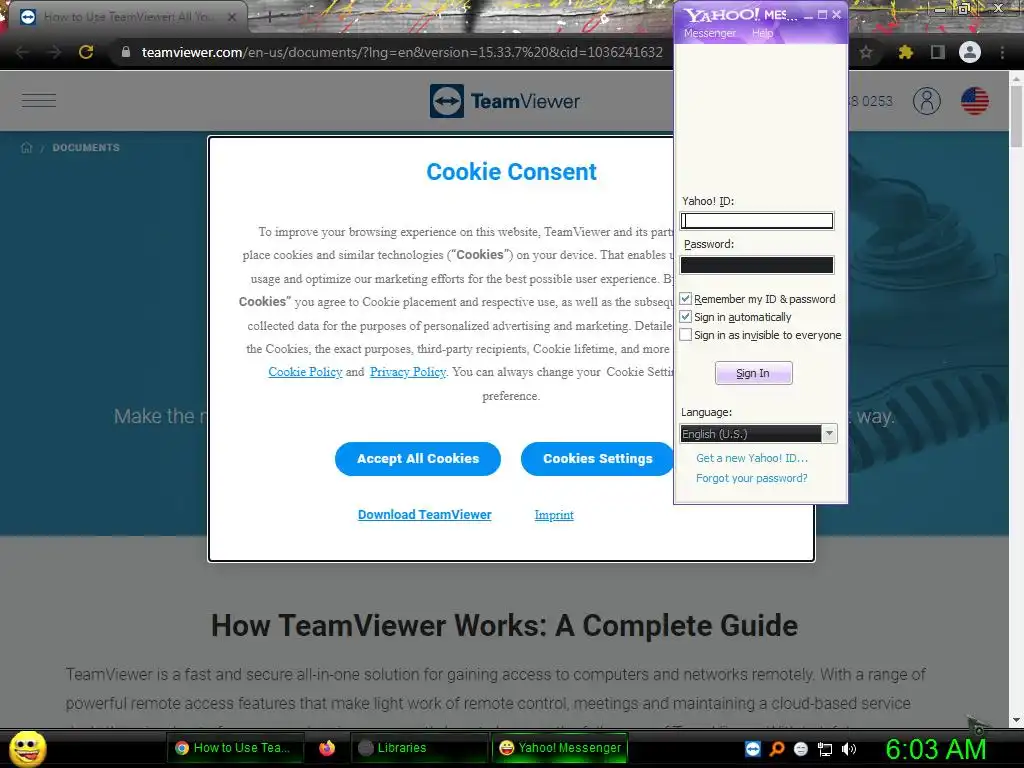Open a new Chrome tab
Viewport: 1024px width, 768px height.
point(269,18)
